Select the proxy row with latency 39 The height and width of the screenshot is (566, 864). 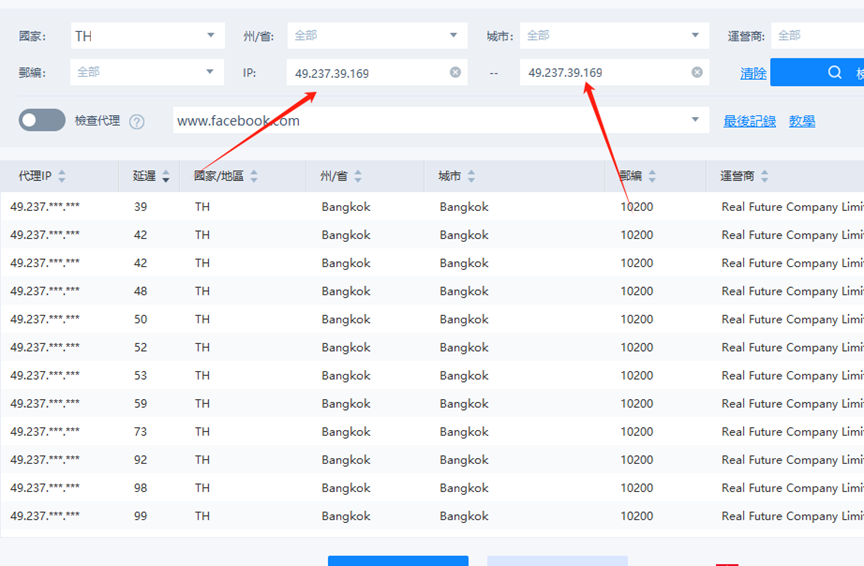click(x=432, y=207)
